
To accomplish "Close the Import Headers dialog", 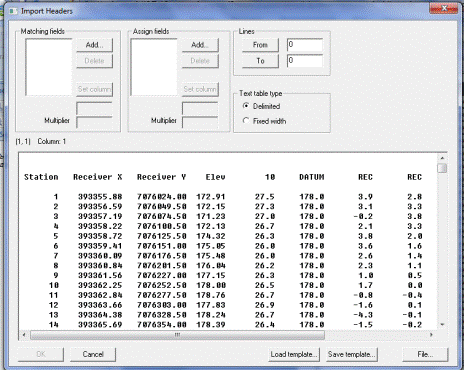I will click(444, 9).
